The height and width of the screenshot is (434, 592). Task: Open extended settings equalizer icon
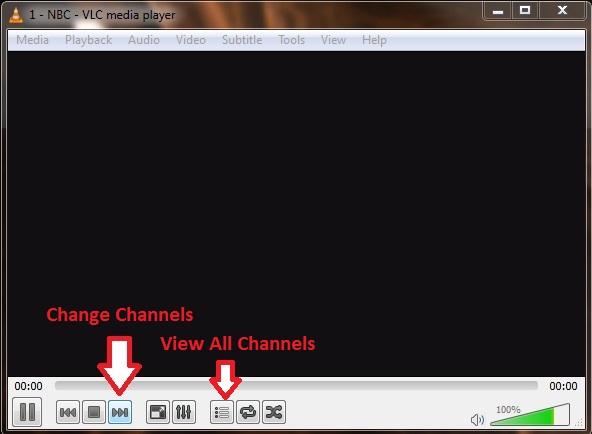[x=184, y=412]
